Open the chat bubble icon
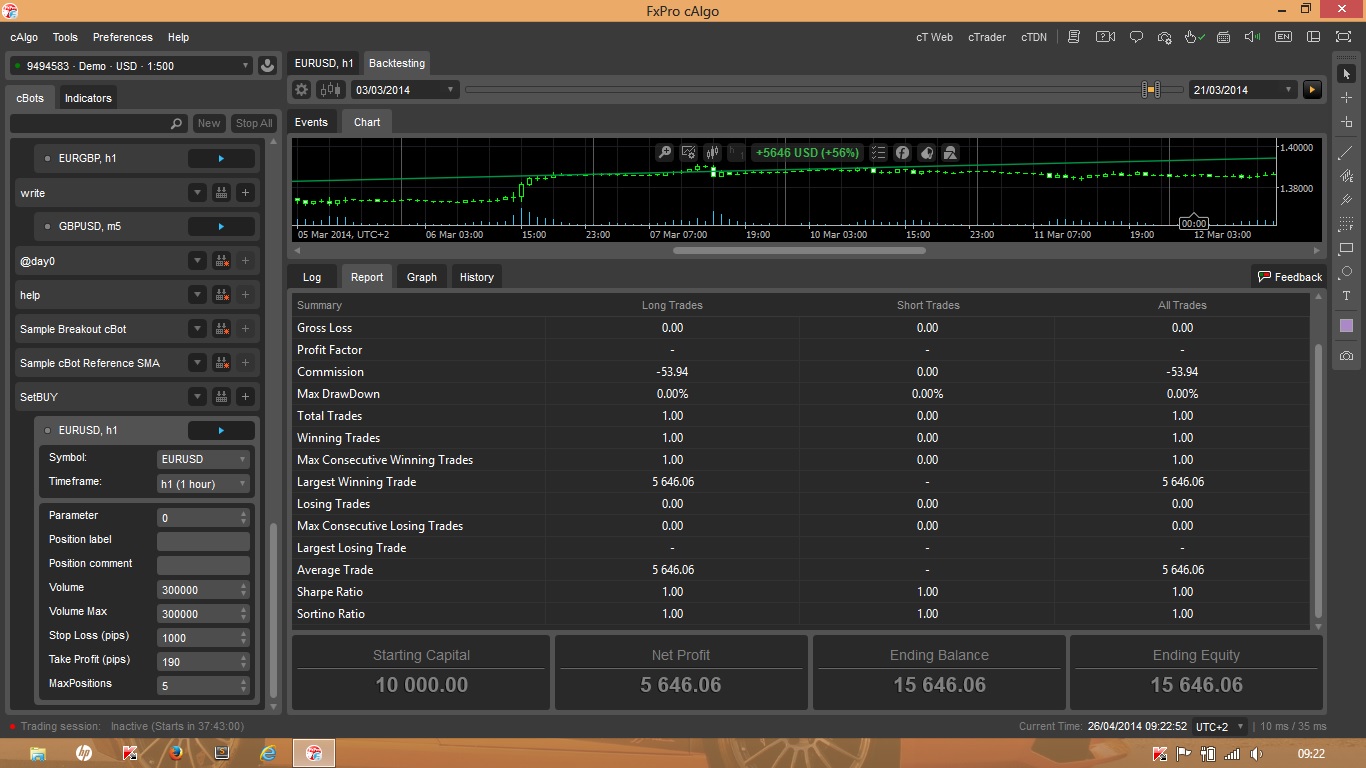This screenshot has height=768, width=1366. pos(1136,37)
